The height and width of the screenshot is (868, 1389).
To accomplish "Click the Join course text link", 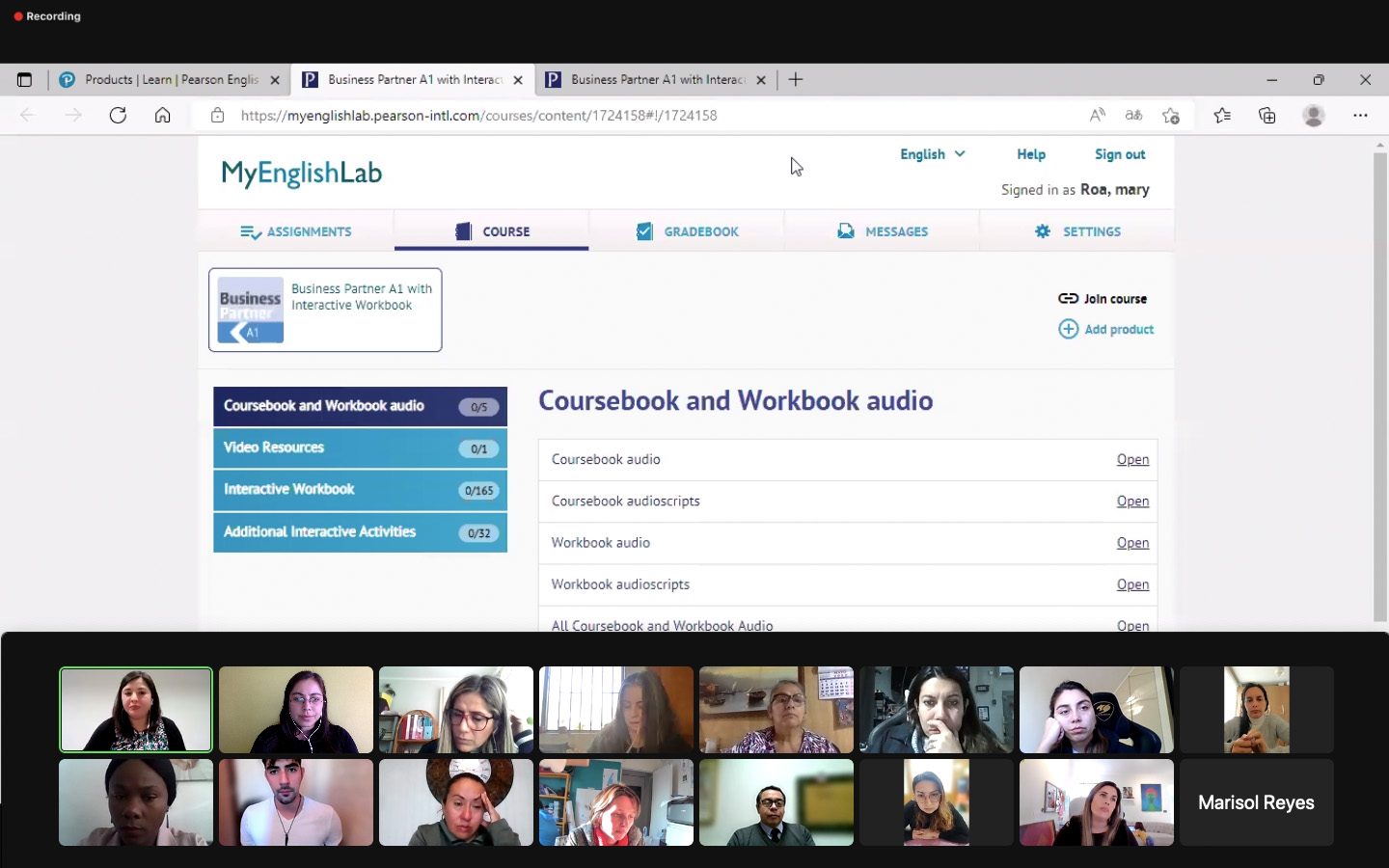I will click(1115, 299).
